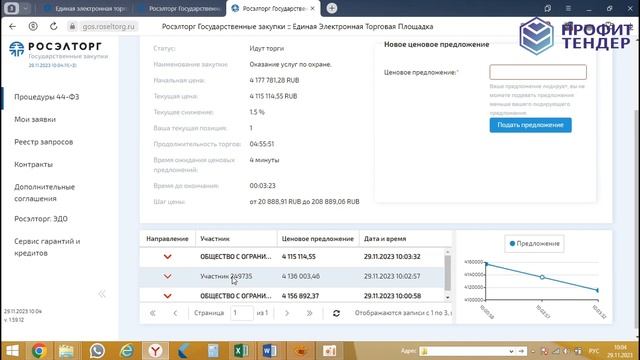Open Сервис гарантий и кредитов
The image size is (640, 360).
tap(47, 247)
